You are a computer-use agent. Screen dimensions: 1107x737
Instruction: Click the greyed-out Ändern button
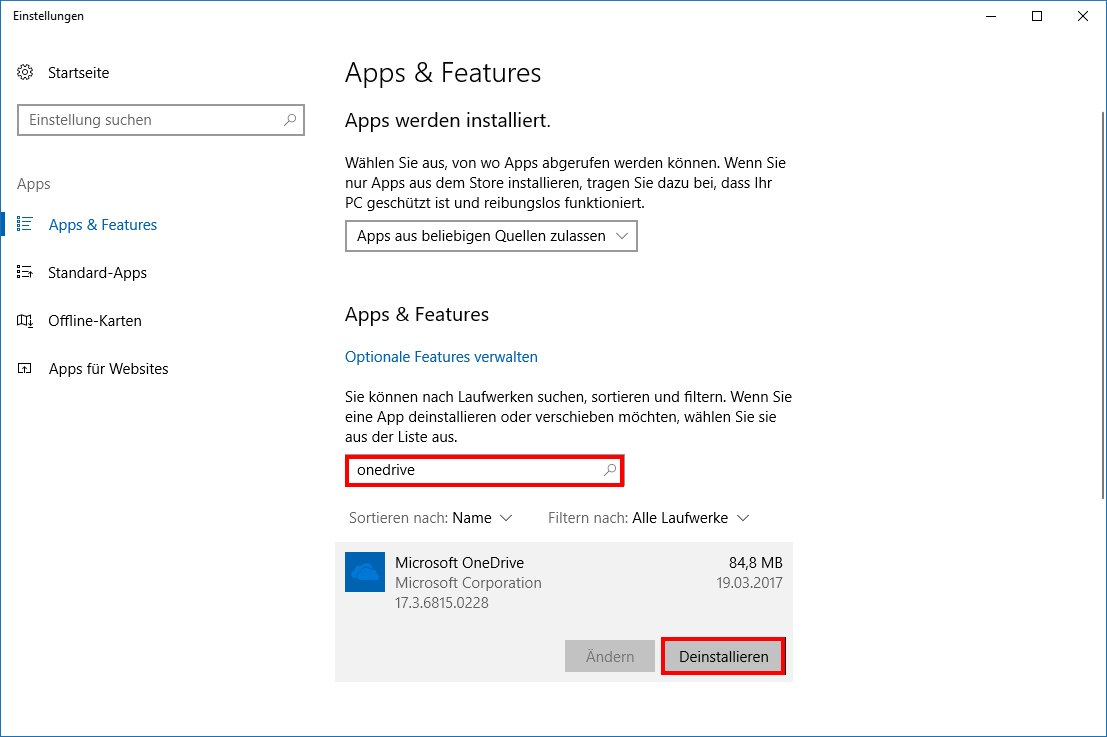point(610,657)
